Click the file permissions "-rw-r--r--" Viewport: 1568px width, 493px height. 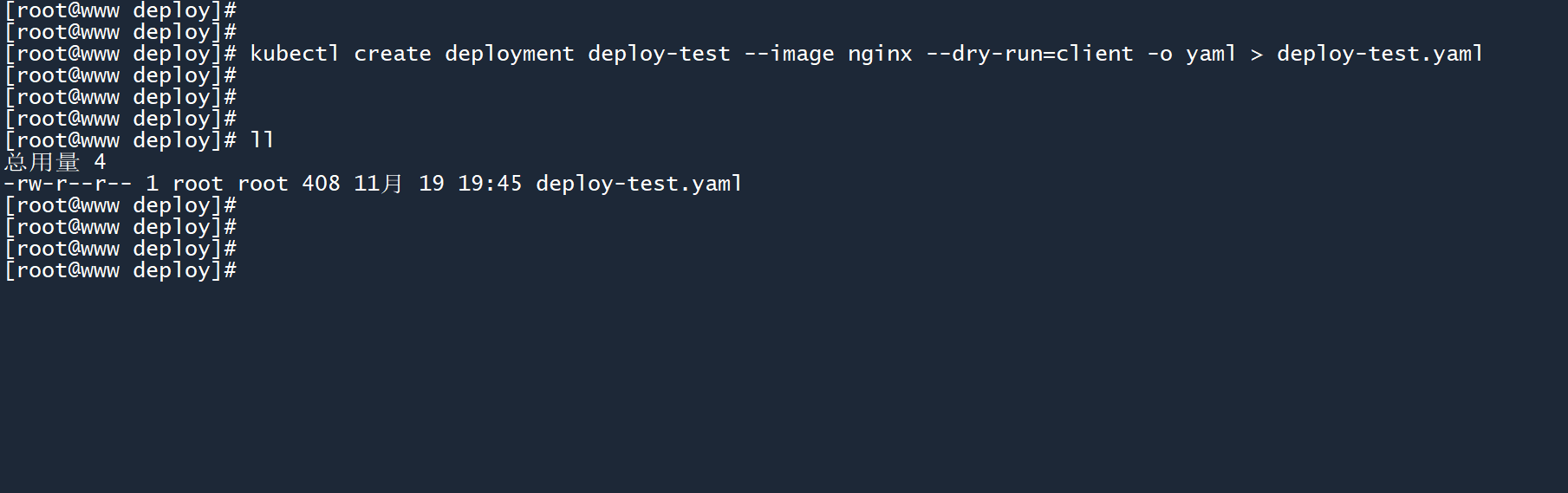[68, 184]
